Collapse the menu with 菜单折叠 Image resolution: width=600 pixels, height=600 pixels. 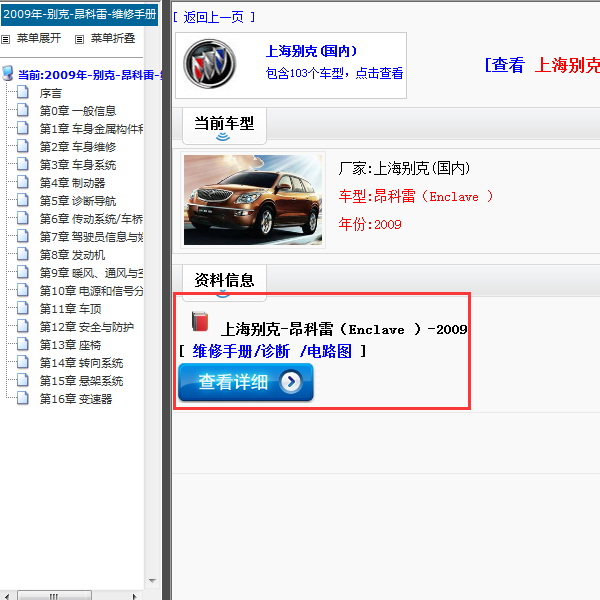point(113,38)
